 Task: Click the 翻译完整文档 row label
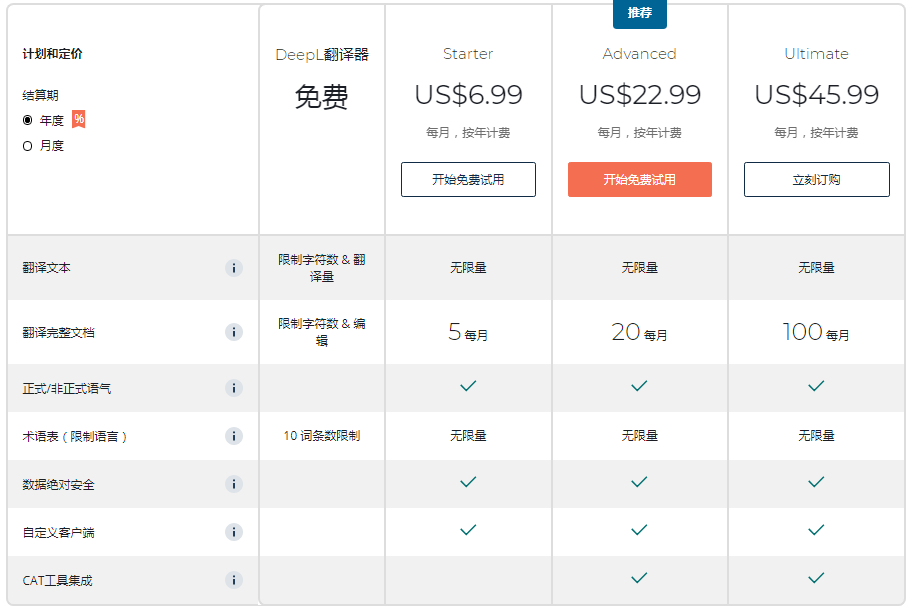point(58,333)
